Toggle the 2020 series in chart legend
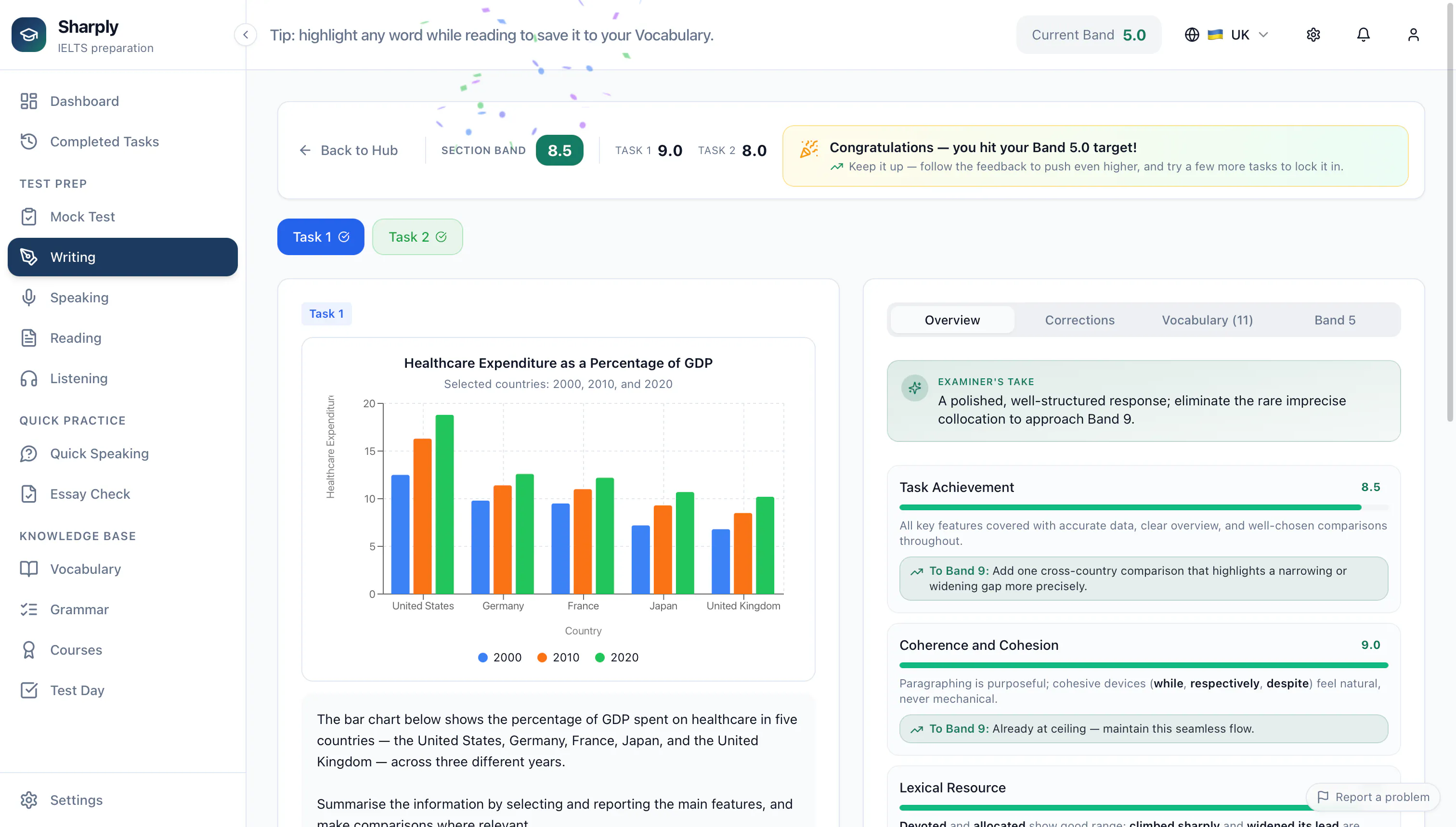1456x827 pixels. tap(617, 657)
